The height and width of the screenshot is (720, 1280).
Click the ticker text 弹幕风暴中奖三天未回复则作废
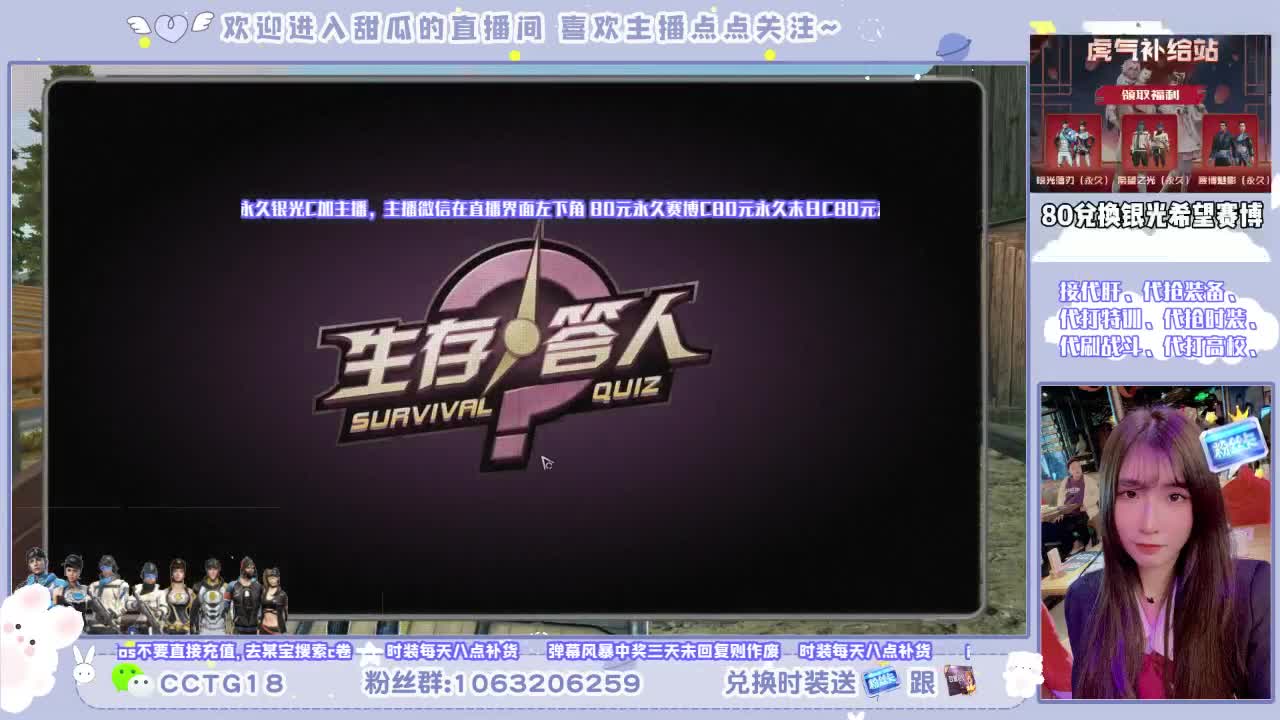(663, 651)
